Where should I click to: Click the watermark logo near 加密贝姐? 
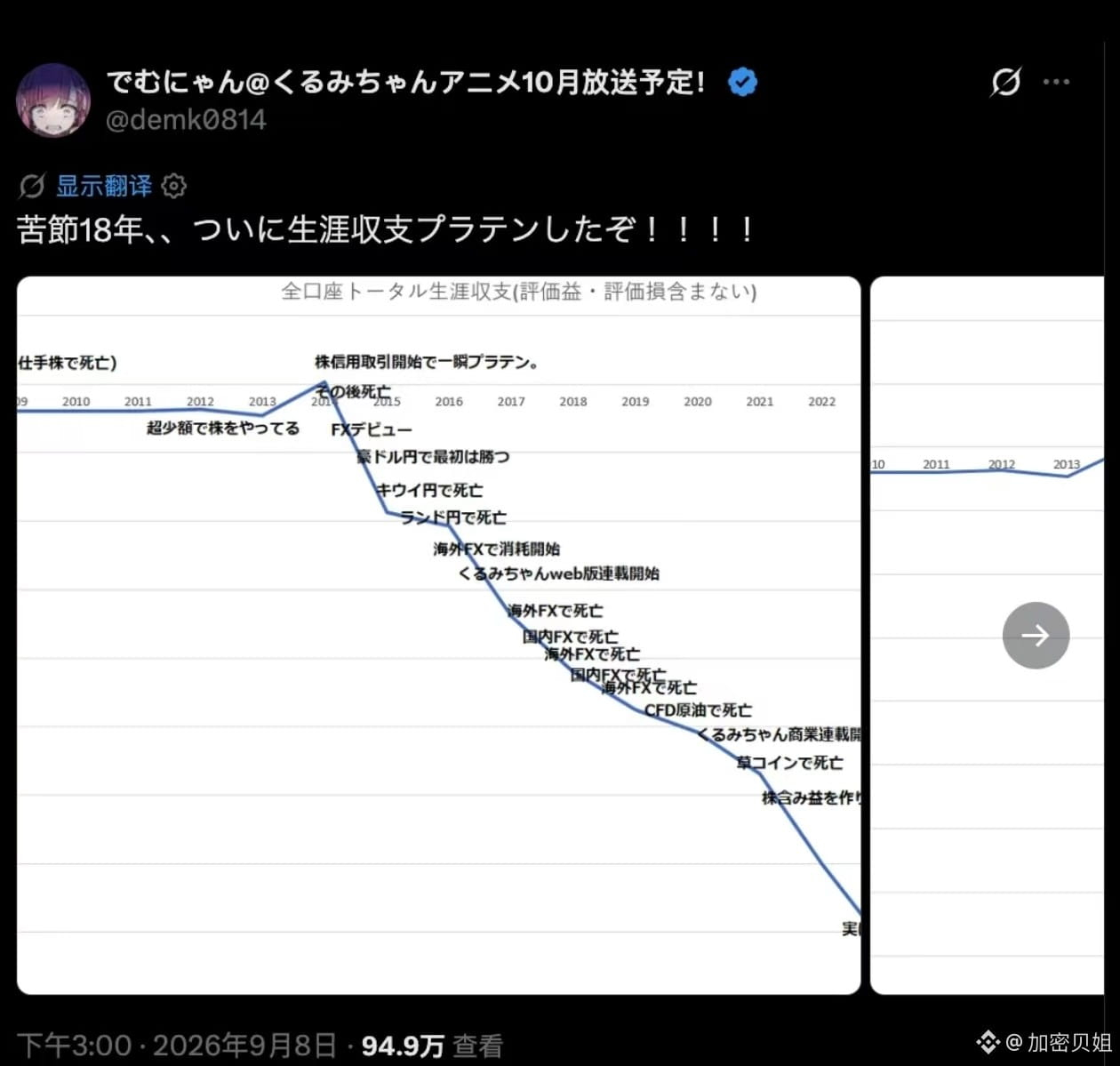[x=988, y=1041]
